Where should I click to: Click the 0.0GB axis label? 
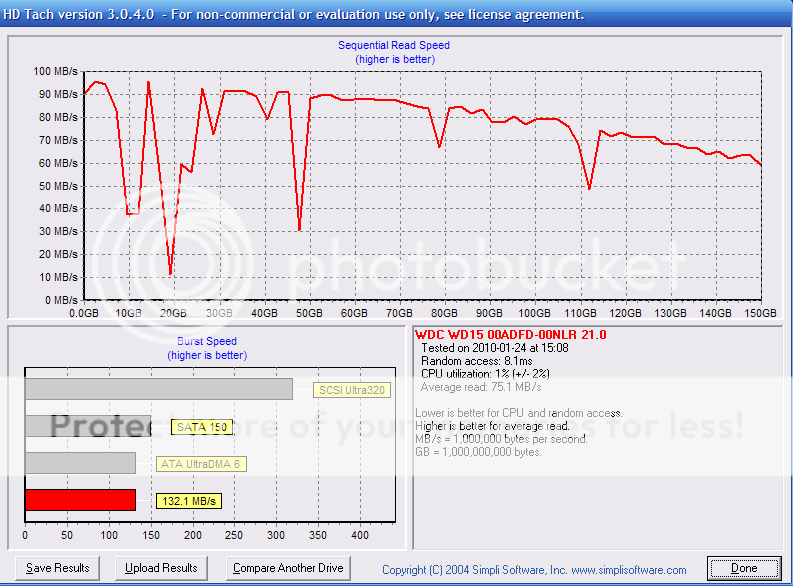[84, 313]
